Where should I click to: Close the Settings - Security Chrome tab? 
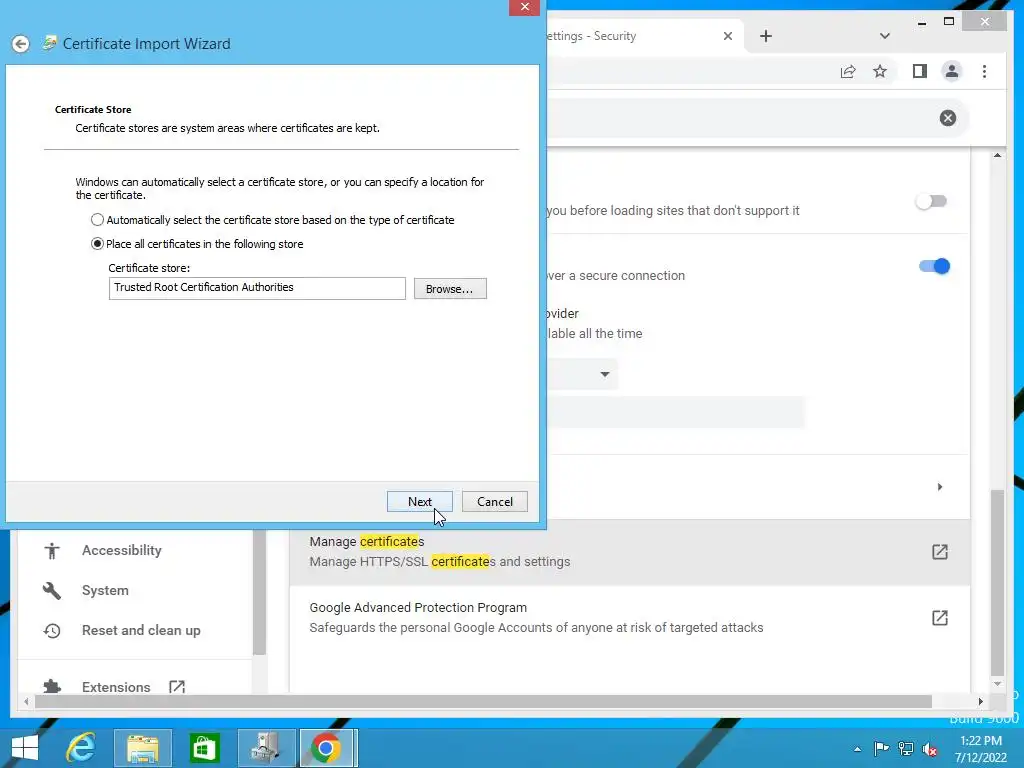pos(728,36)
